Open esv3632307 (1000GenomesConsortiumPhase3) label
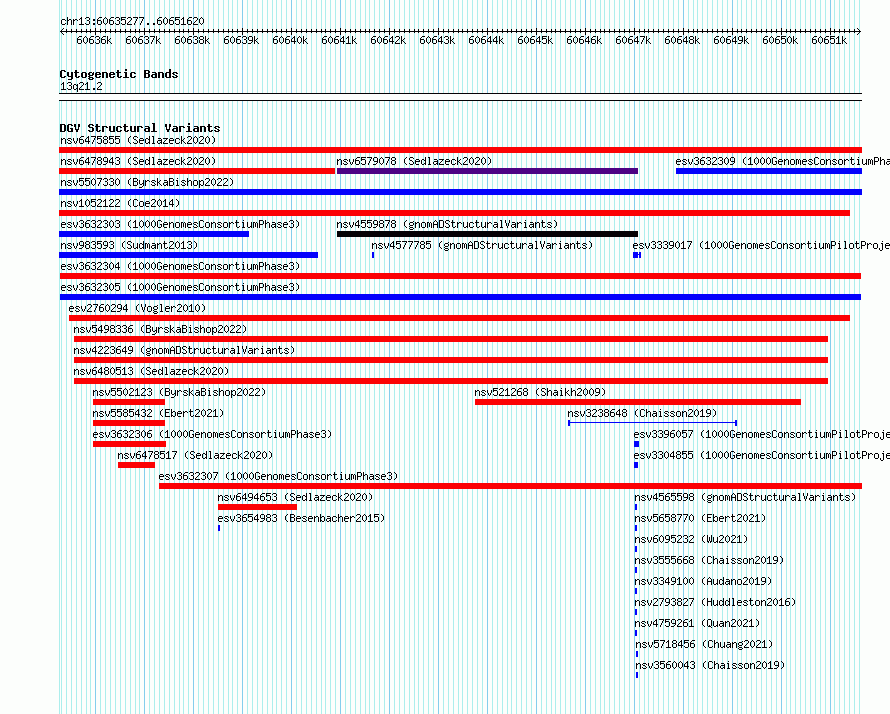The width and height of the screenshot is (890, 714). 278,476
